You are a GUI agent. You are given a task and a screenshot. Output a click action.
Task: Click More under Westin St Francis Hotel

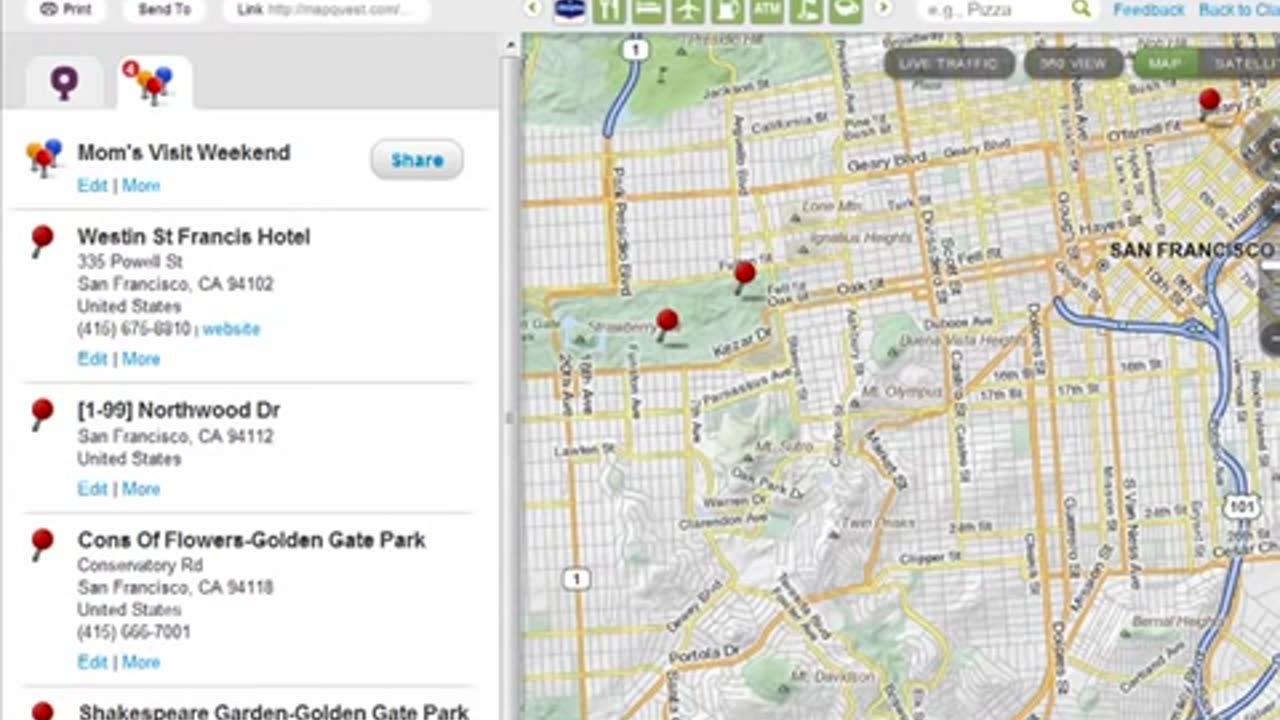pyautogui.click(x=141, y=359)
